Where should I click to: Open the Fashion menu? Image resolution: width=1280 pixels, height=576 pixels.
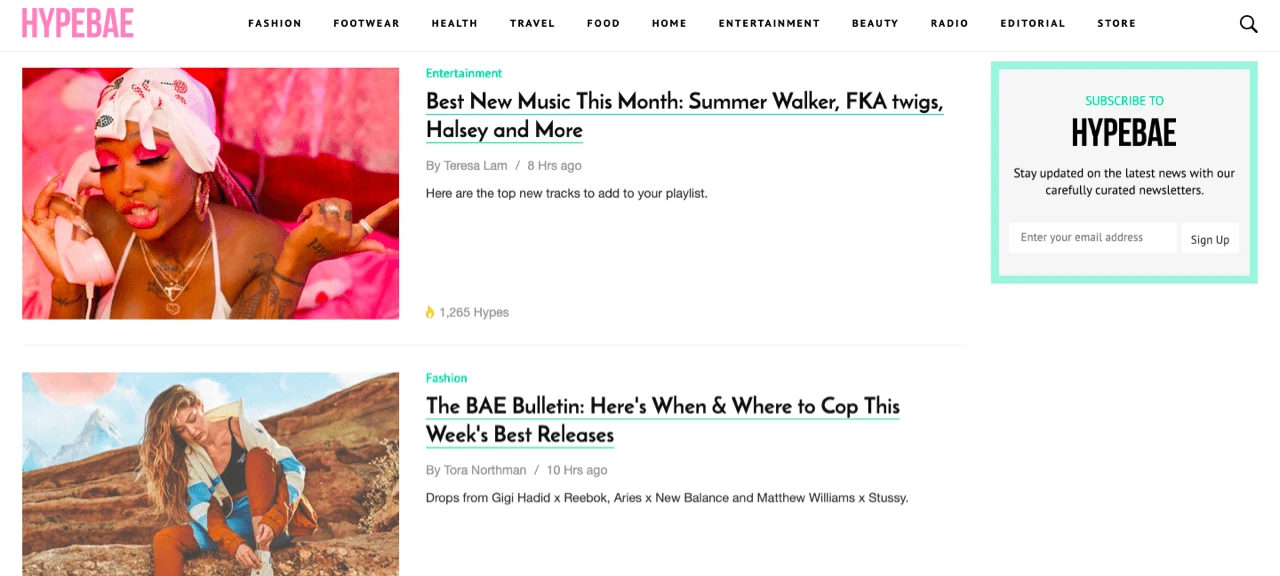click(275, 24)
